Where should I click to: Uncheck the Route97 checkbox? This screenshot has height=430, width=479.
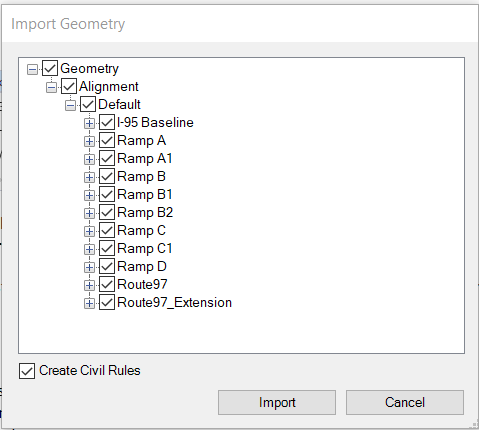point(107,284)
